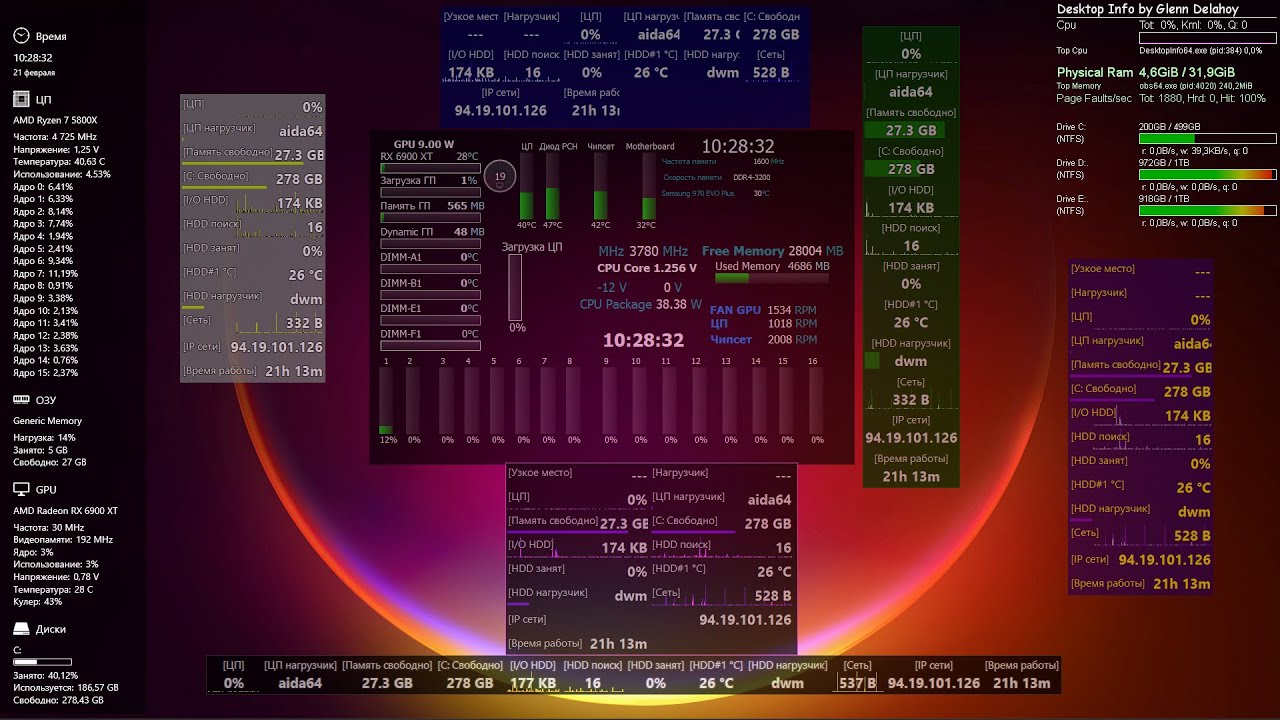Click the drive icon beside Диски
The height and width of the screenshot is (720, 1280).
point(21,629)
